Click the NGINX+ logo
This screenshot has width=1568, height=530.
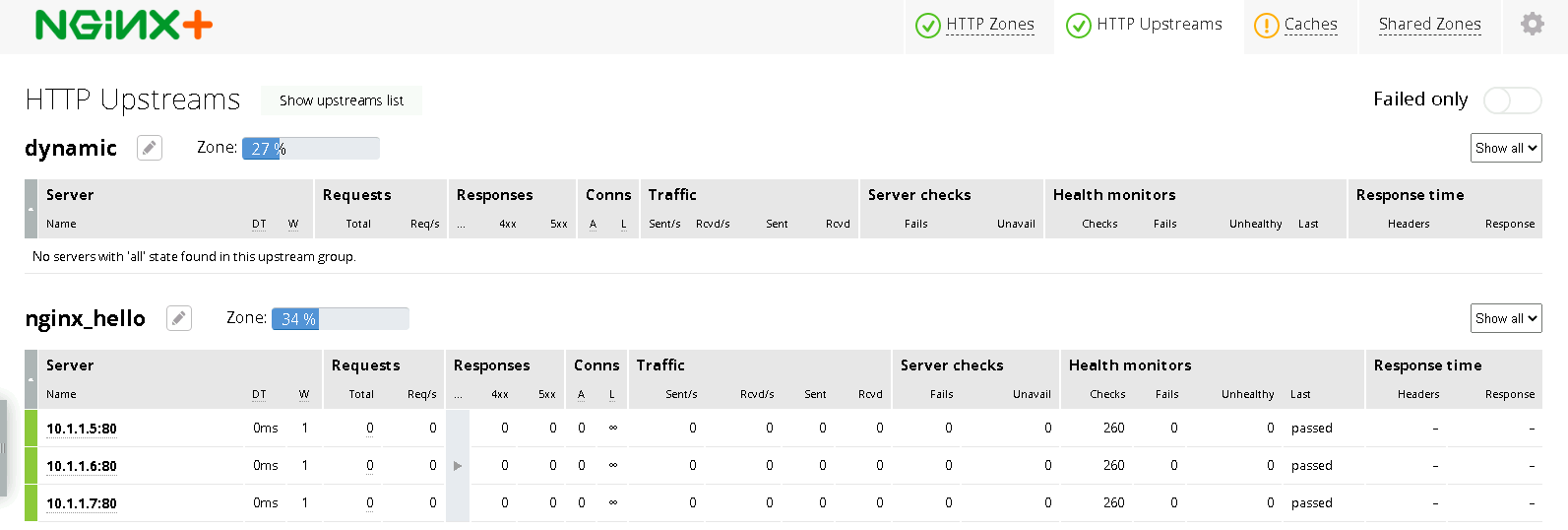pos(124,25)
